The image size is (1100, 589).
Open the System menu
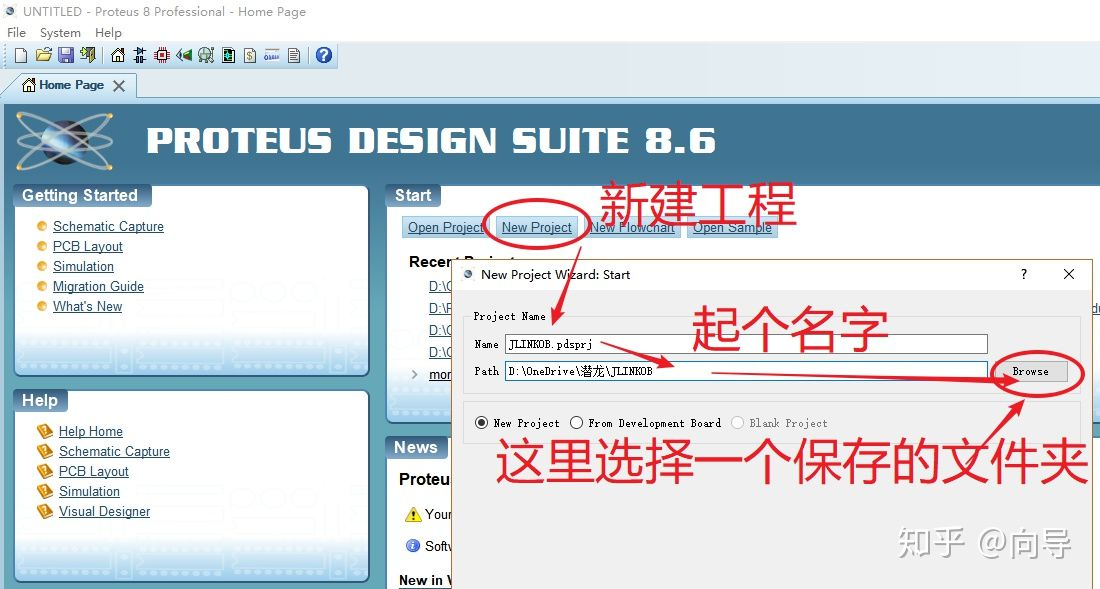click(x=60, y=33)
